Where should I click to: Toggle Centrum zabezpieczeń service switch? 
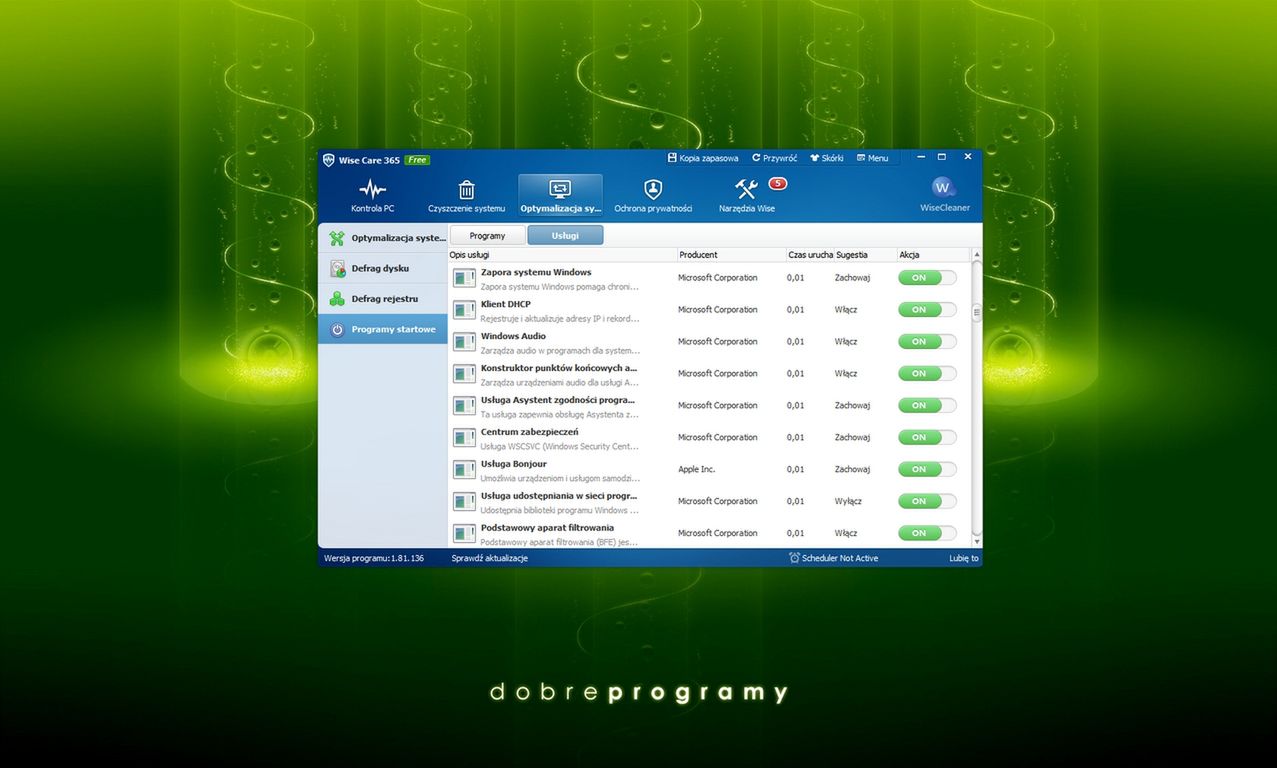click(x=927, y=438)
